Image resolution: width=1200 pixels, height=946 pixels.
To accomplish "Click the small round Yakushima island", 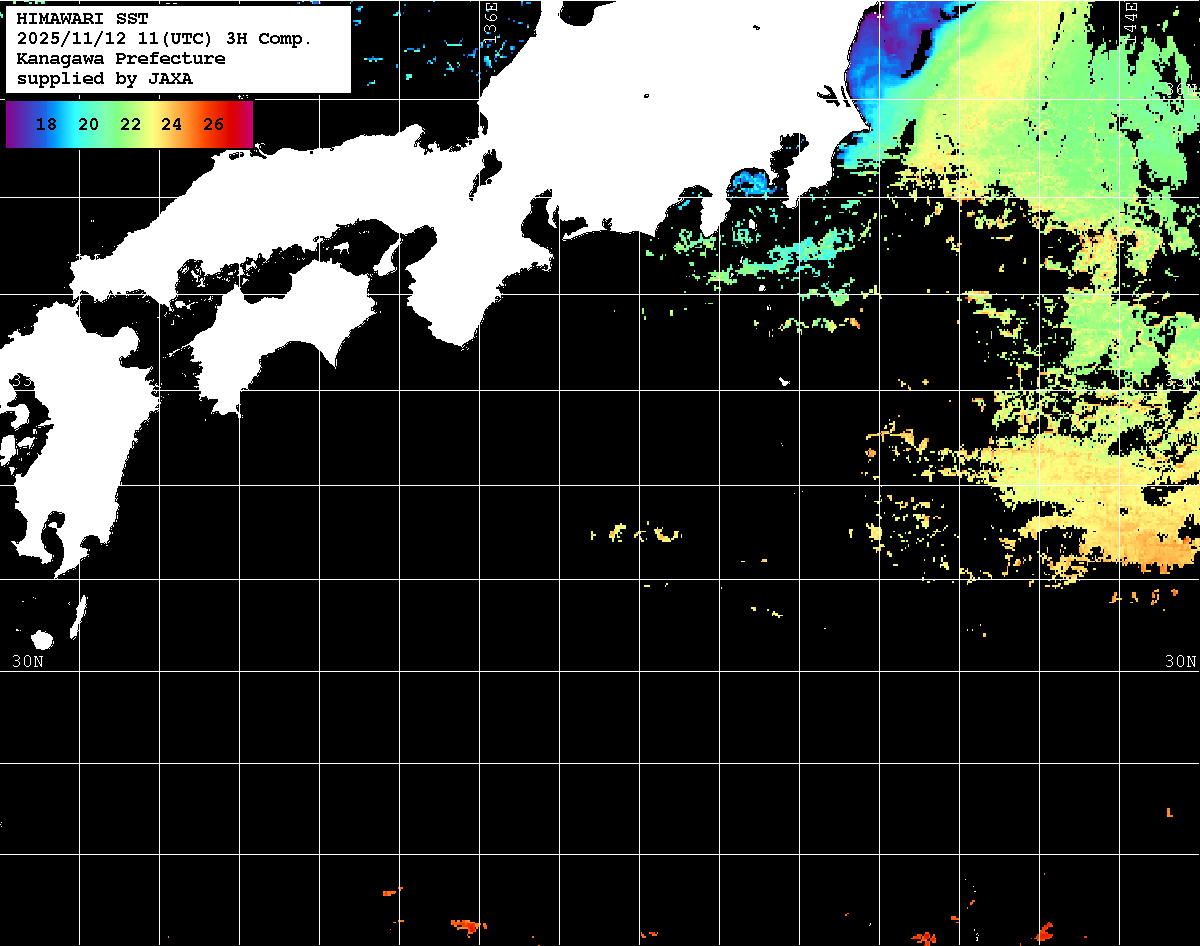I will 42,639.
